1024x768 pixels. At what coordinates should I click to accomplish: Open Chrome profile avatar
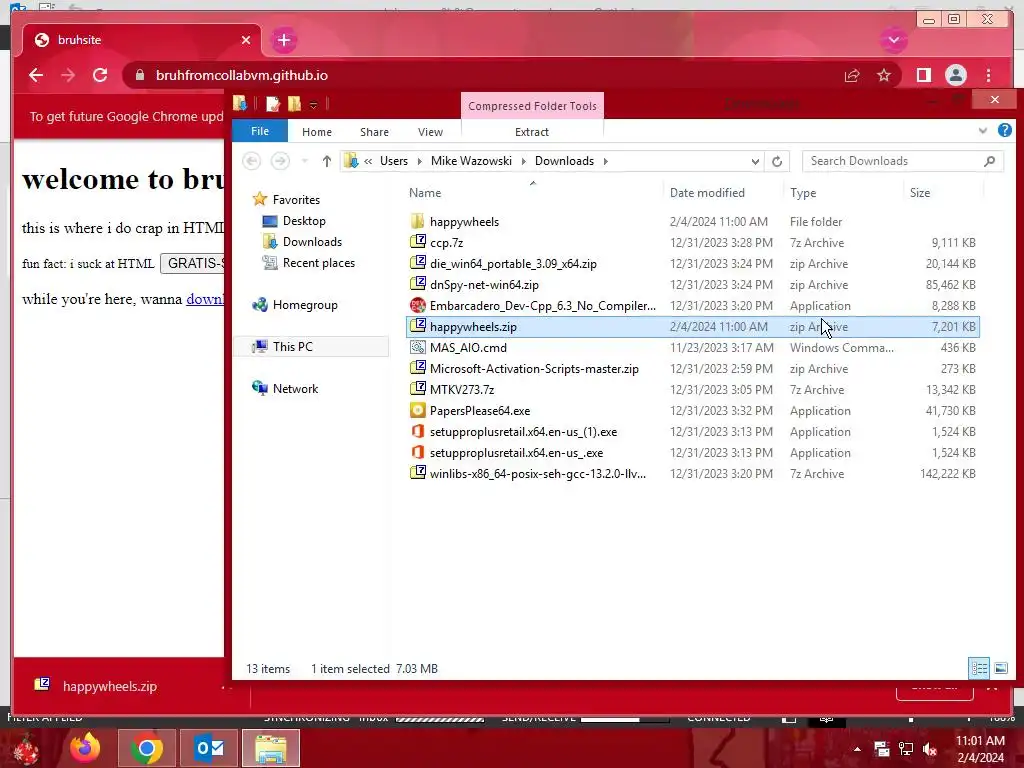pos(955,75)
